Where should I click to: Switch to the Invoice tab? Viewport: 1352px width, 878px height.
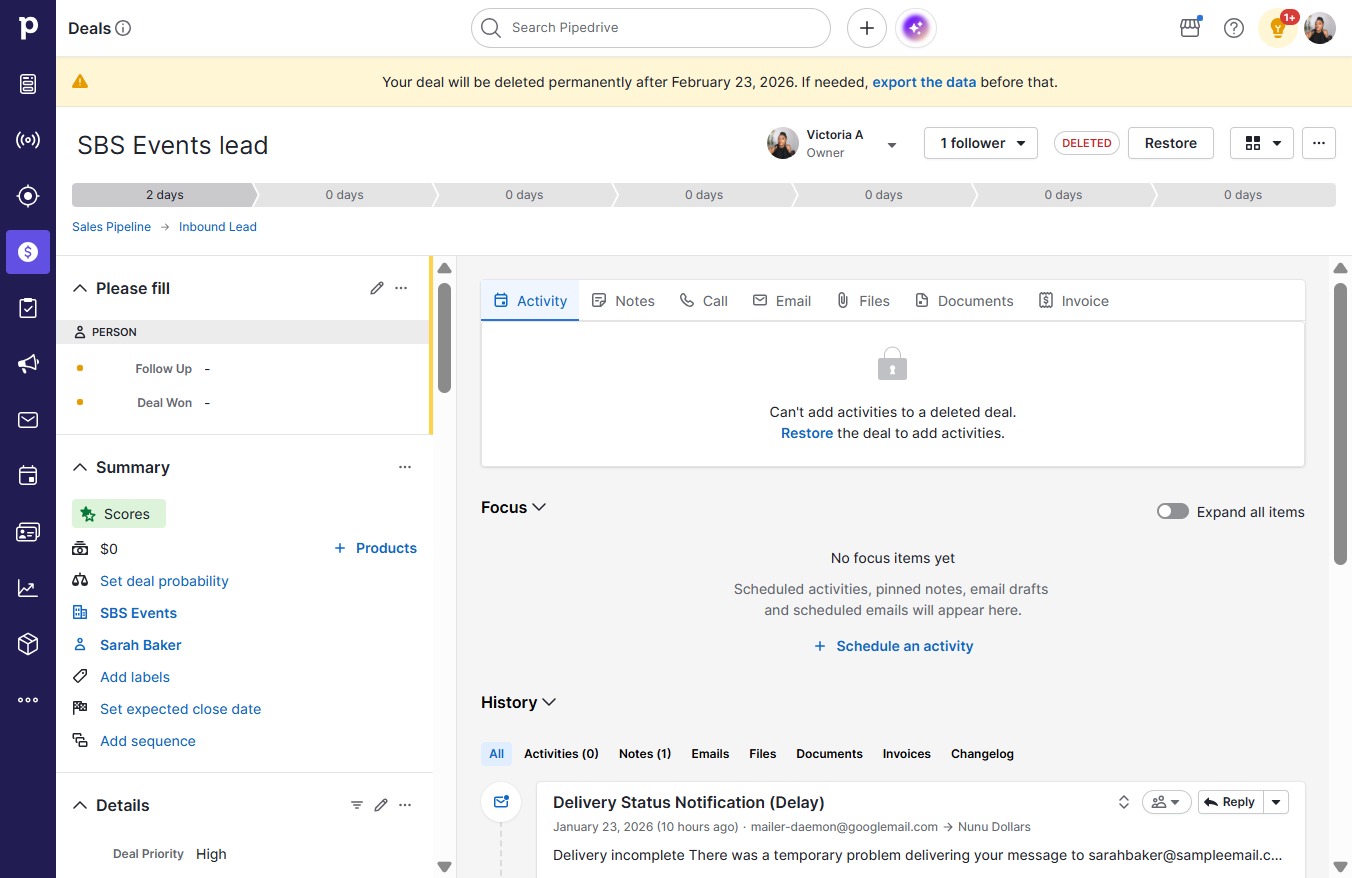1074,301
